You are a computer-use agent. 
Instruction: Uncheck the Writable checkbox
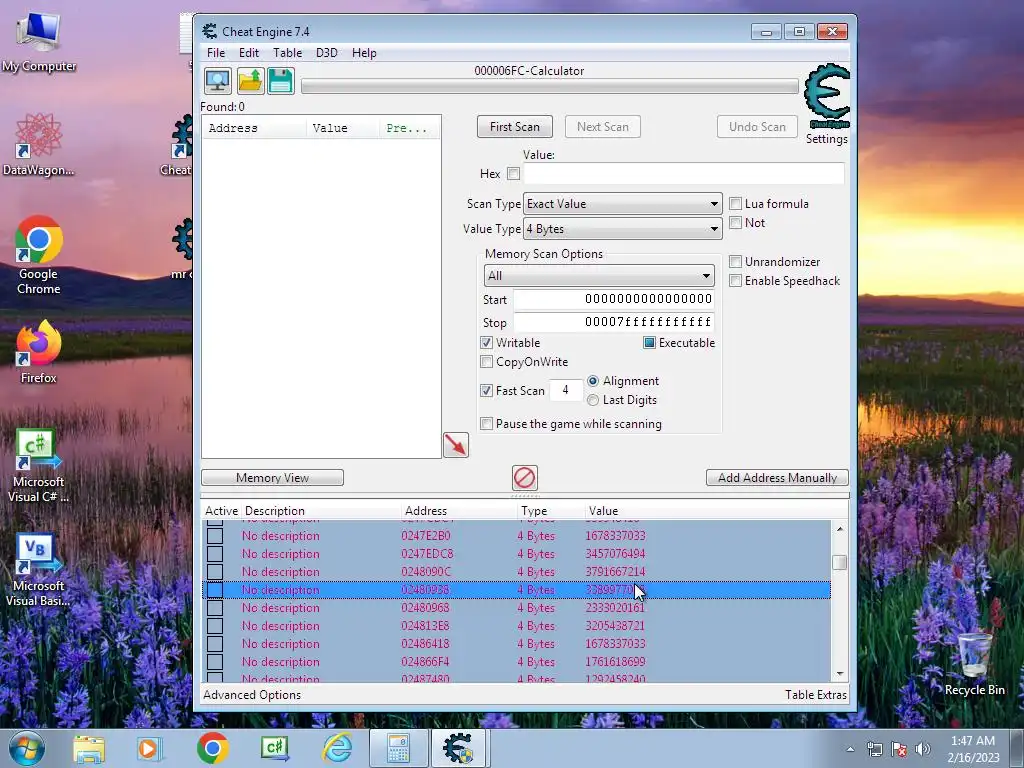[x=487, y=343]
